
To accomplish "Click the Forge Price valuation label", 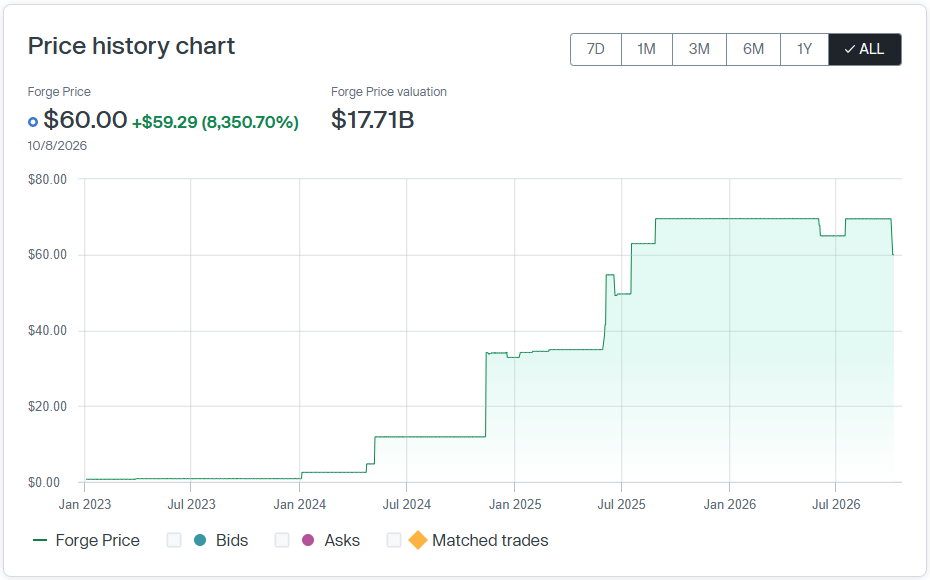I will (388, 92).
